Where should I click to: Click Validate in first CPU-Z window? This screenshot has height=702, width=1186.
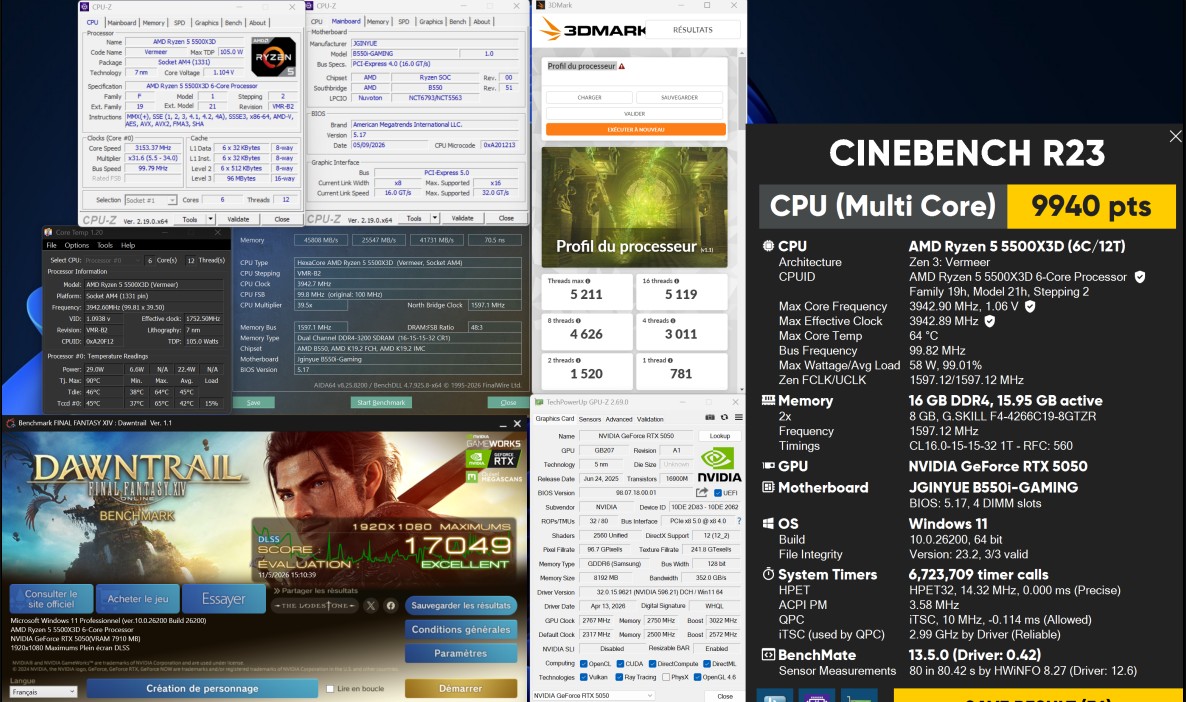point(238,219)
